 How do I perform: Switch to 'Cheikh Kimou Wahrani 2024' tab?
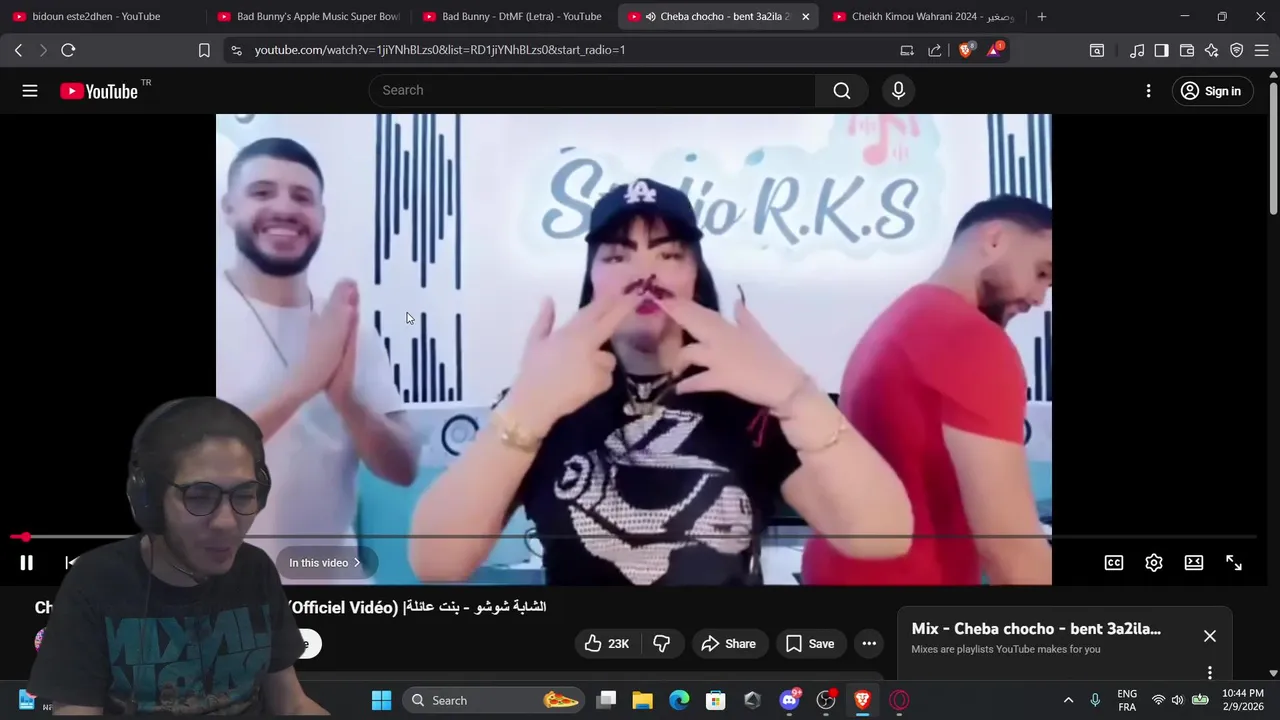tap(923, 17)
